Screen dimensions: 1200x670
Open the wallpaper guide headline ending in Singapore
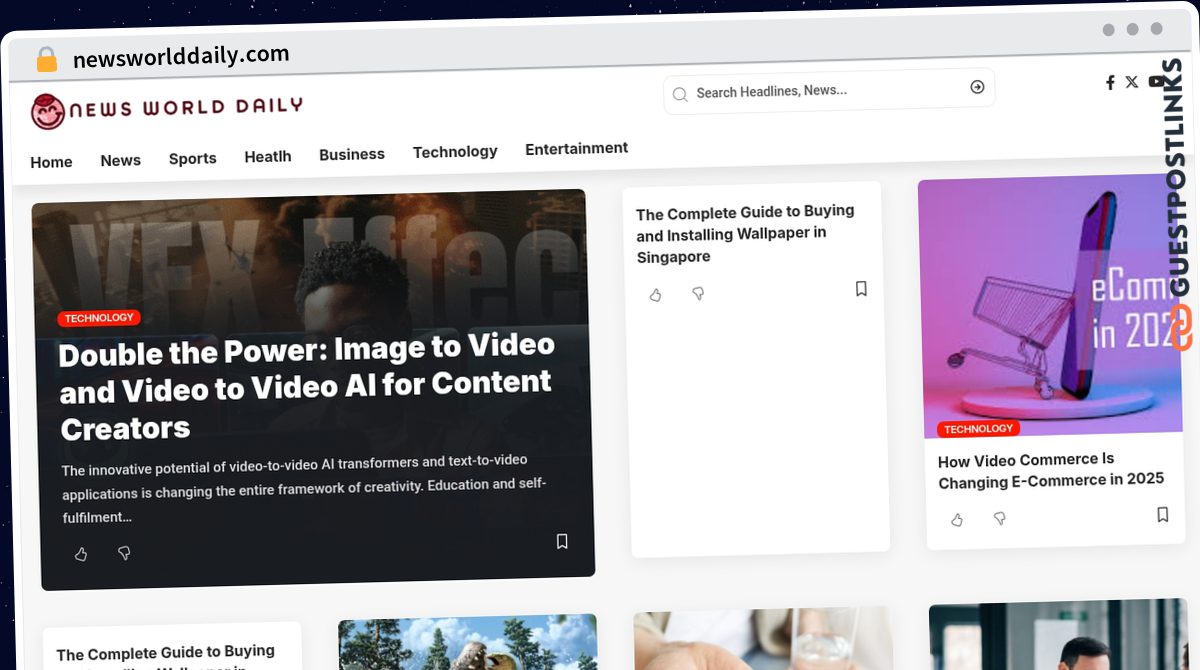(x=745, y=234)
